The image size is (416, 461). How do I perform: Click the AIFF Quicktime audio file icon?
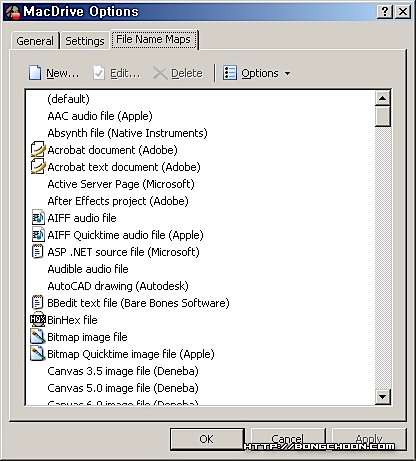tap(38, 235)
